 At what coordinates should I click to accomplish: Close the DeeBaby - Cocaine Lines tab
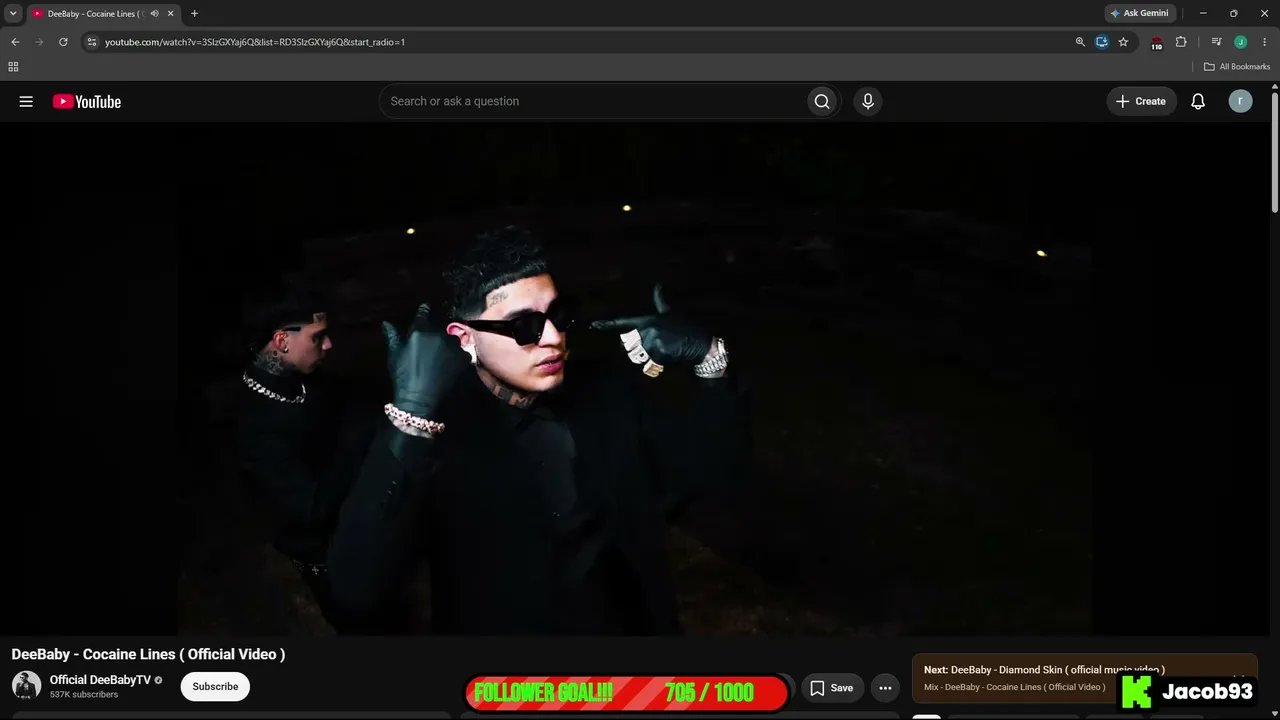pyautogui.click(x=171, y=14)
